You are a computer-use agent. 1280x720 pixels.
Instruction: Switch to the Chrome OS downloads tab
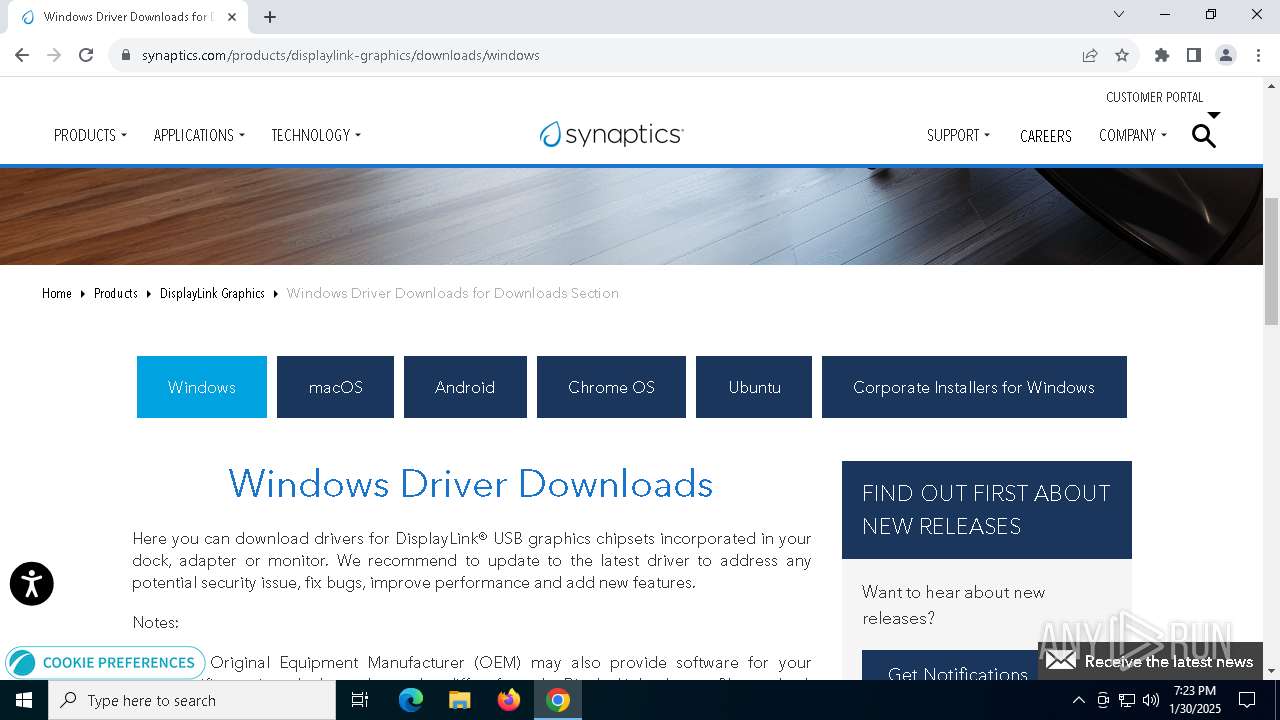point(611,387)
